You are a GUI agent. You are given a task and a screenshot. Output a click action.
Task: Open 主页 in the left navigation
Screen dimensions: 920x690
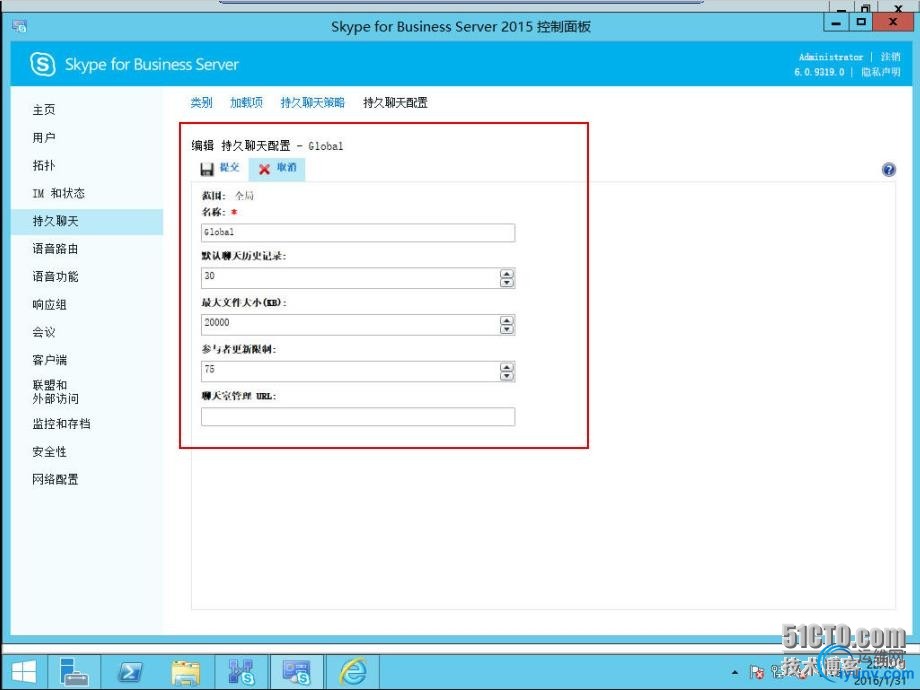pyautogui.click(x=44, y=110)
